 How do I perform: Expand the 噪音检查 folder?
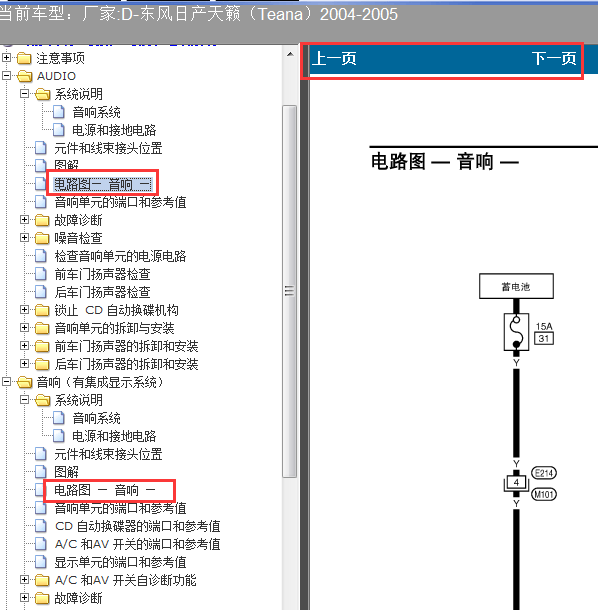pos(24,237)
